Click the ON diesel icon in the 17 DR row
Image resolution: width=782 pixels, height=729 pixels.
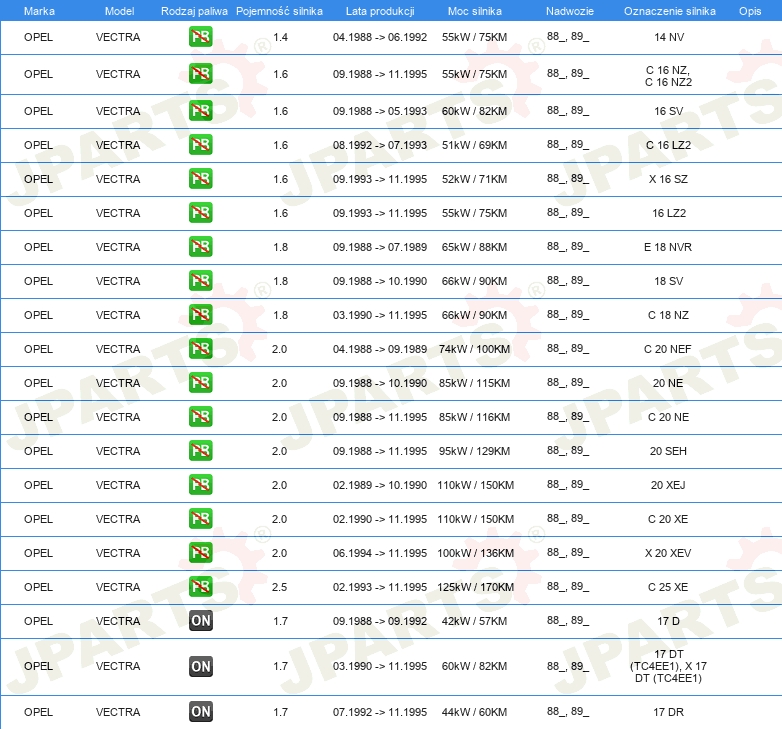pyautogui.click(x=200, y=712)
